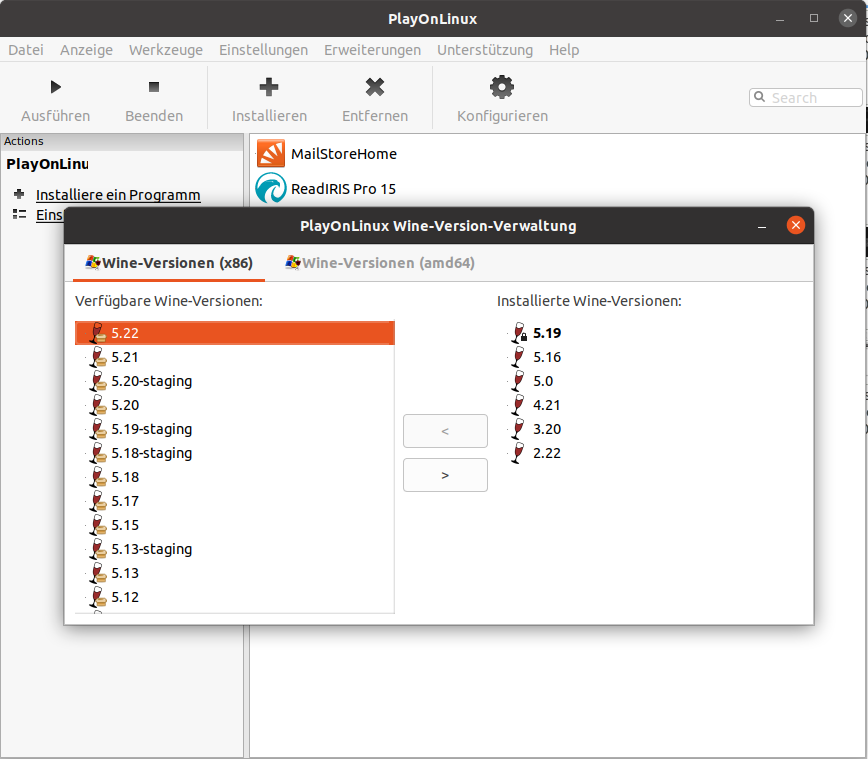Screen dimensions: 868x759
Task: Select available Wine version 5.20-staging
Action: [151, 381]
